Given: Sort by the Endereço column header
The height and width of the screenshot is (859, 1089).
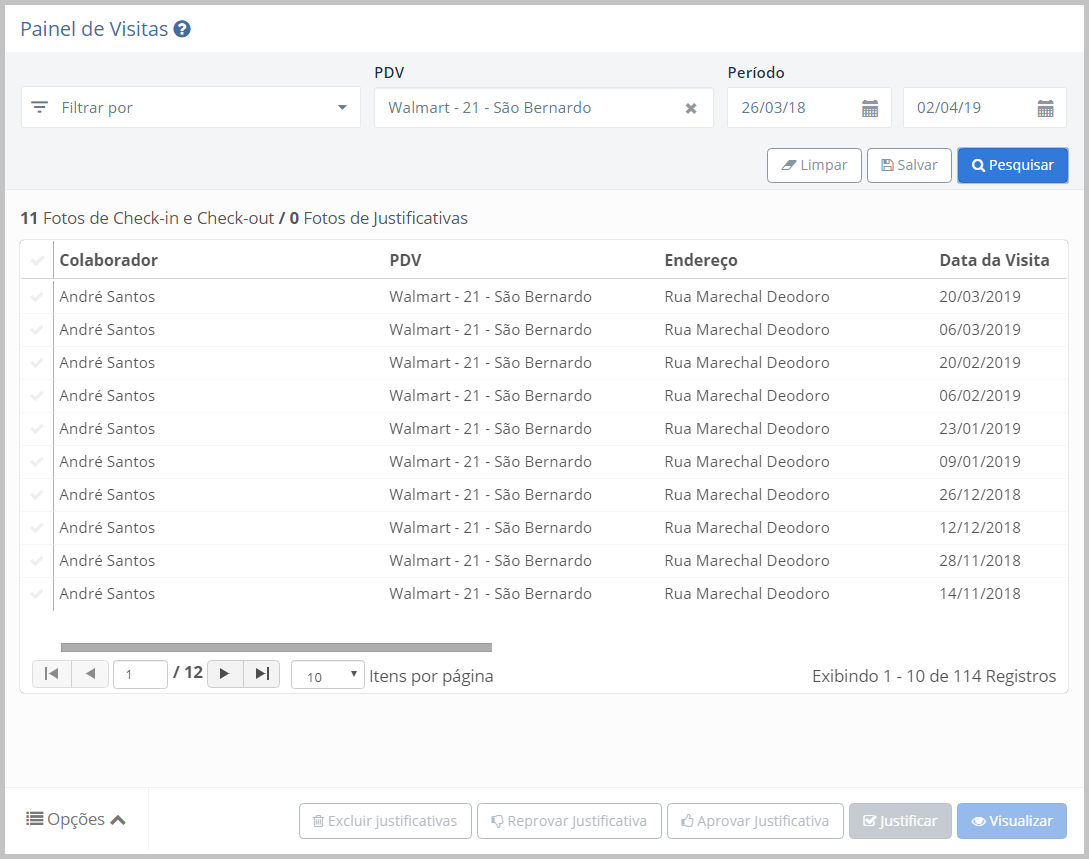Looking at the screenshot, I should pyautogui.click(x=701, y=260).
